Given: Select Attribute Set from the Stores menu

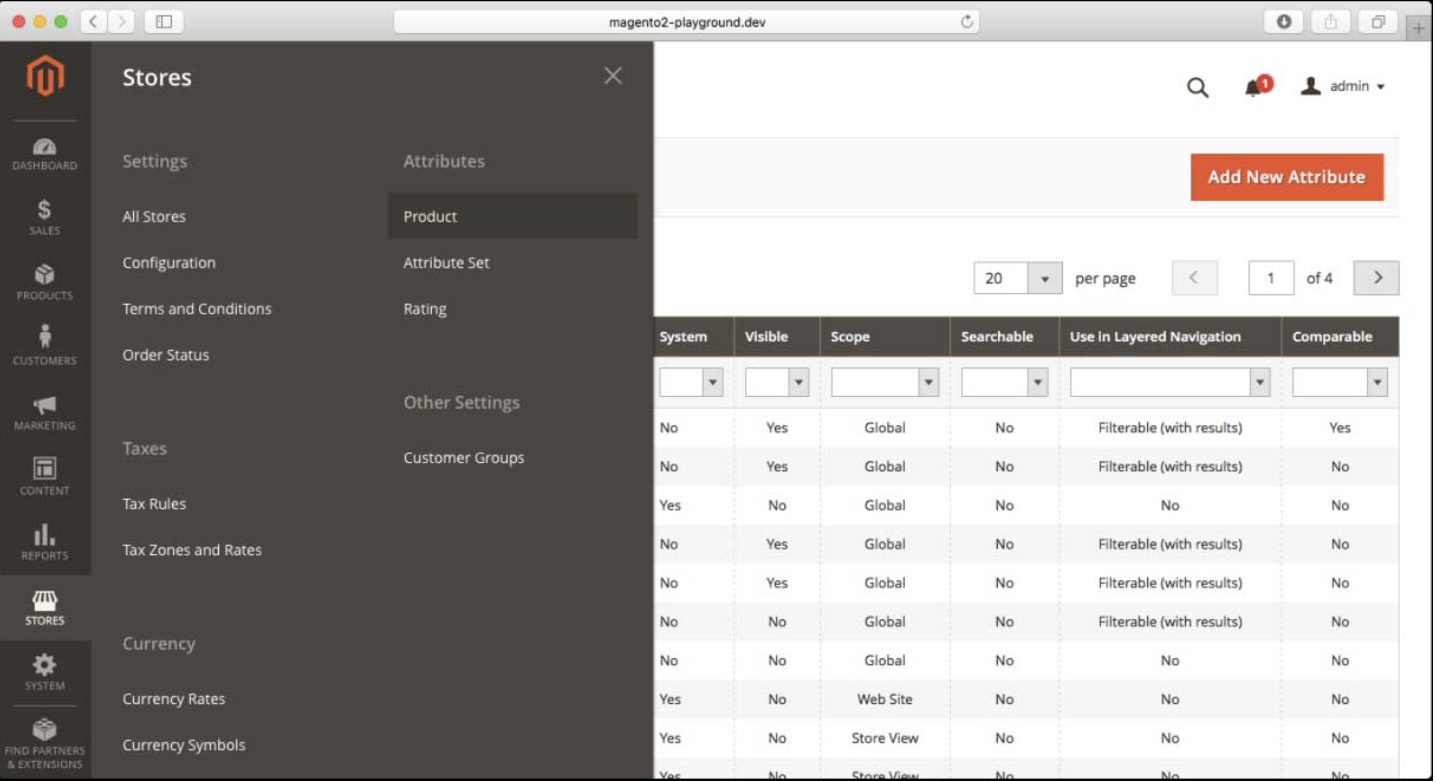Looking at the screenshot, I should click(x=446, y=262).
